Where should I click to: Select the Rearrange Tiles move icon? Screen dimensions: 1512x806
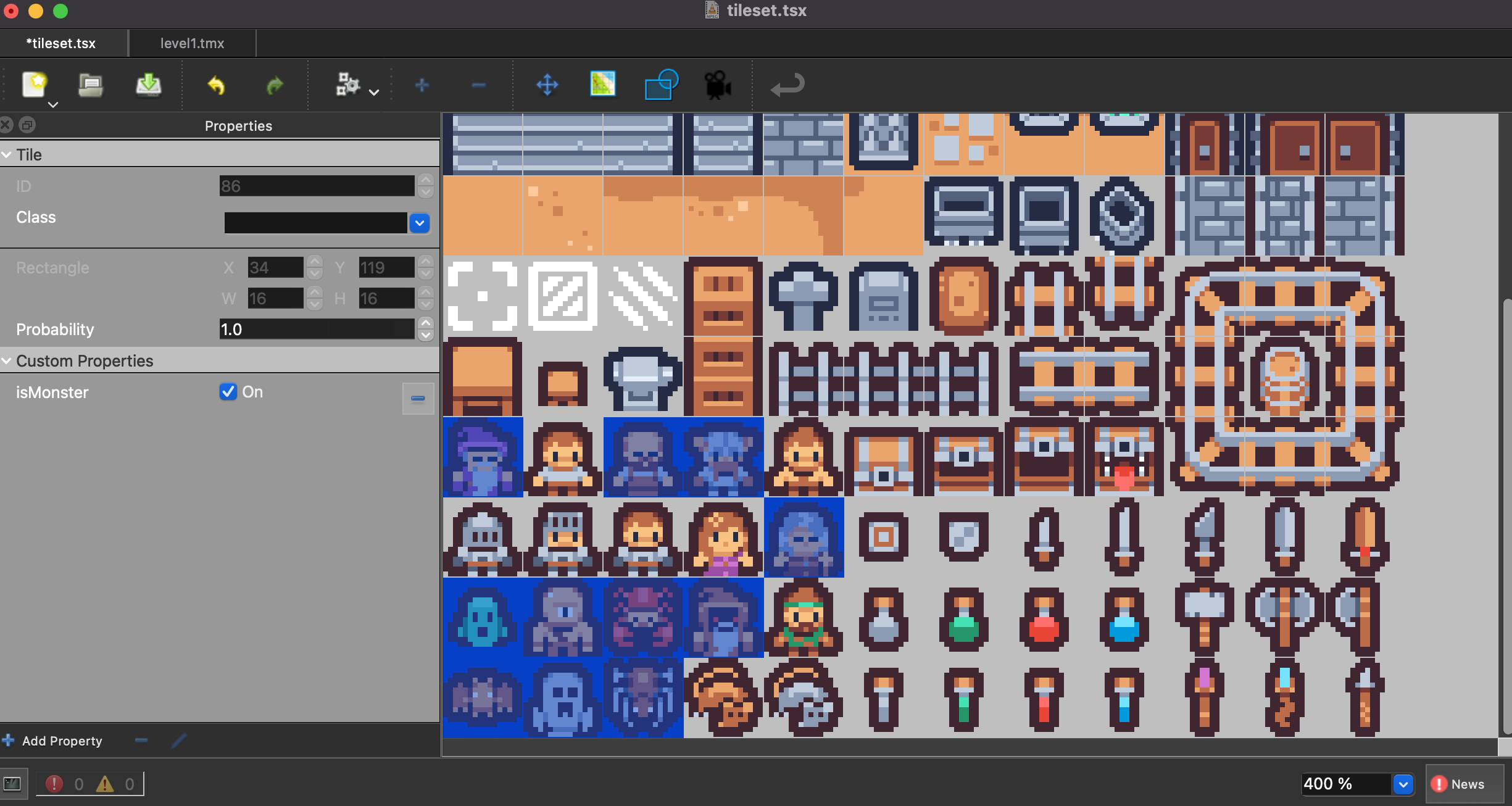tap(547, 85)
